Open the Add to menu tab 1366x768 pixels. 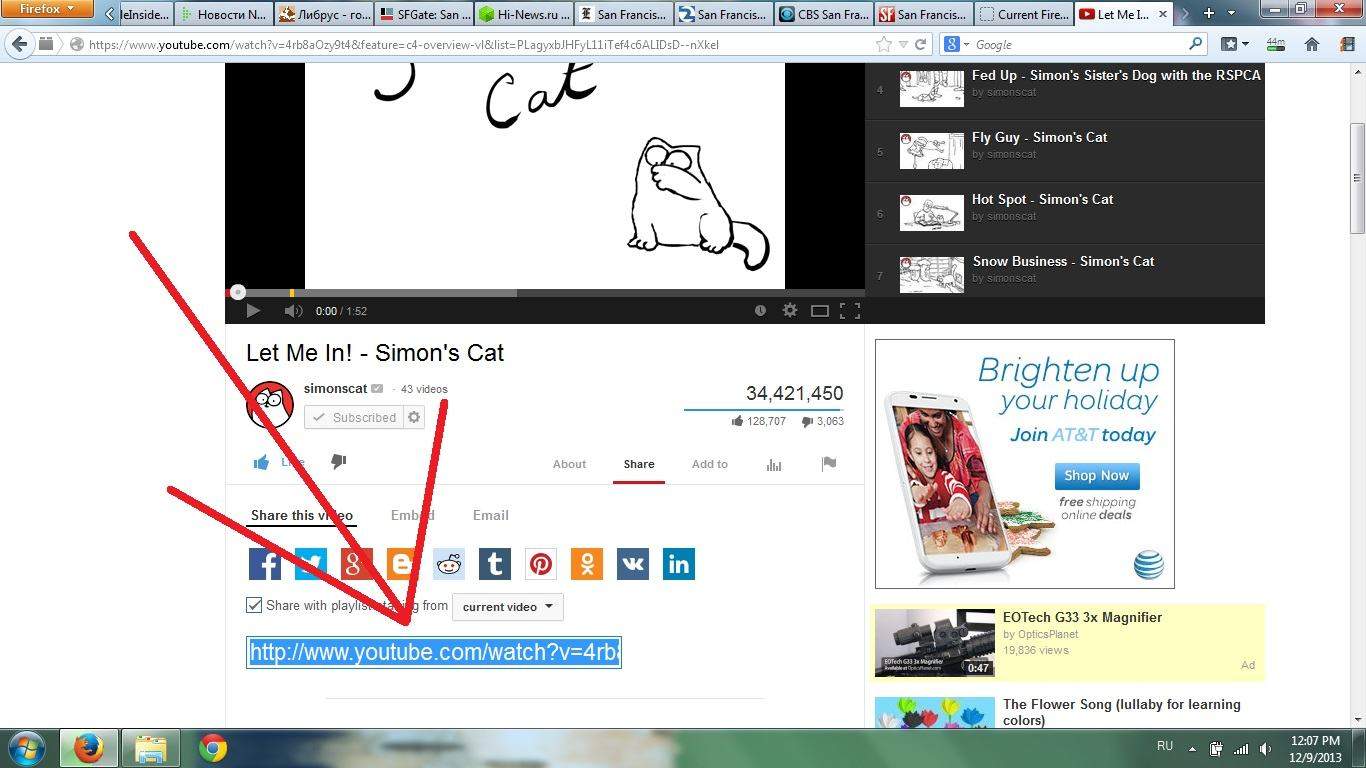click(x=710, y=464)
